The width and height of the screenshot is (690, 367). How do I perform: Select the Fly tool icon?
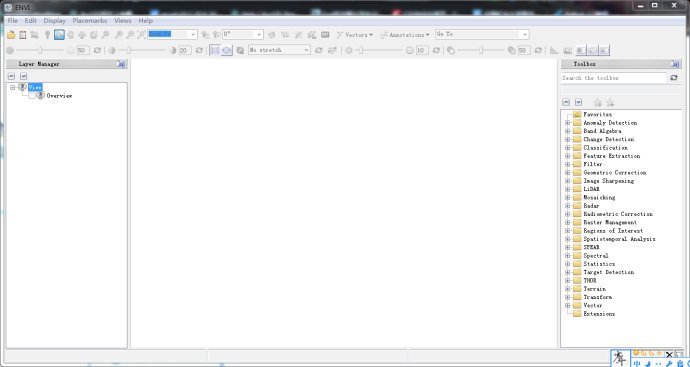82,35
